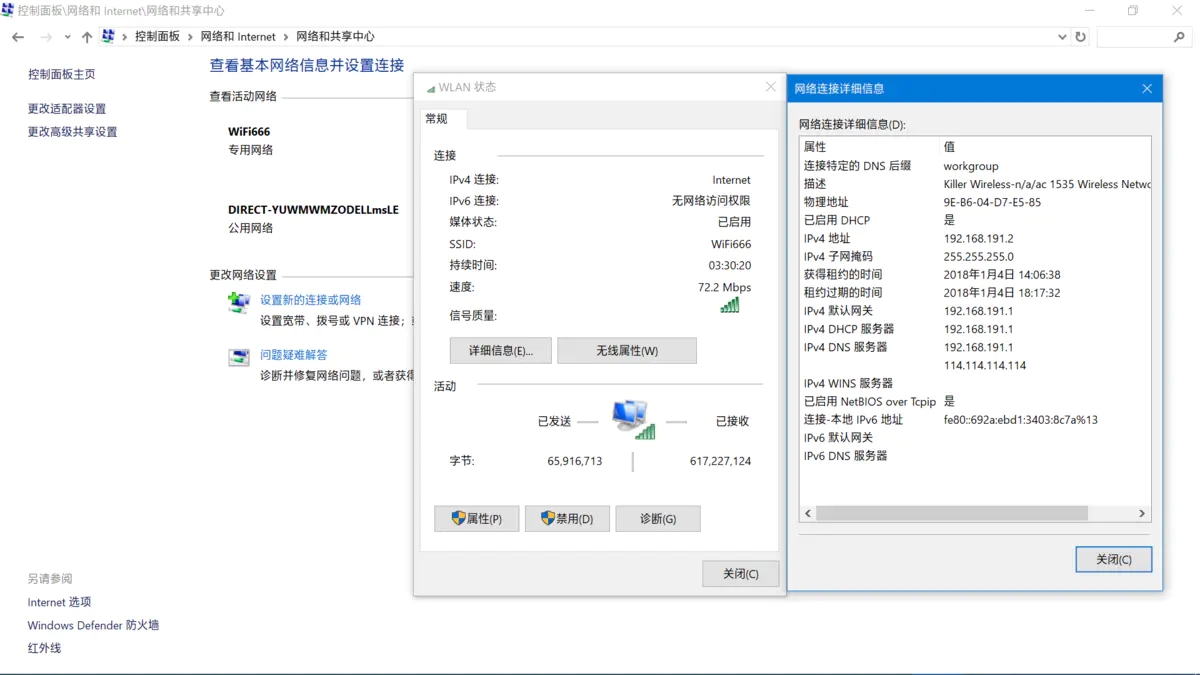The width and height of the screenshot is (1200, 675).
Task: Open 无线属性(W) settings
Action: point(627,351)
